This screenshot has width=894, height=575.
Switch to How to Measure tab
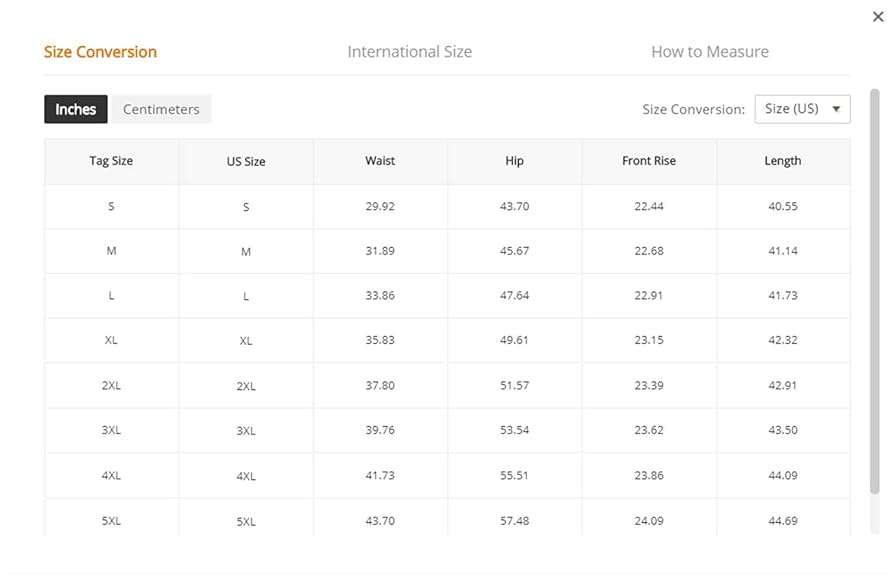tap(709, 51)
